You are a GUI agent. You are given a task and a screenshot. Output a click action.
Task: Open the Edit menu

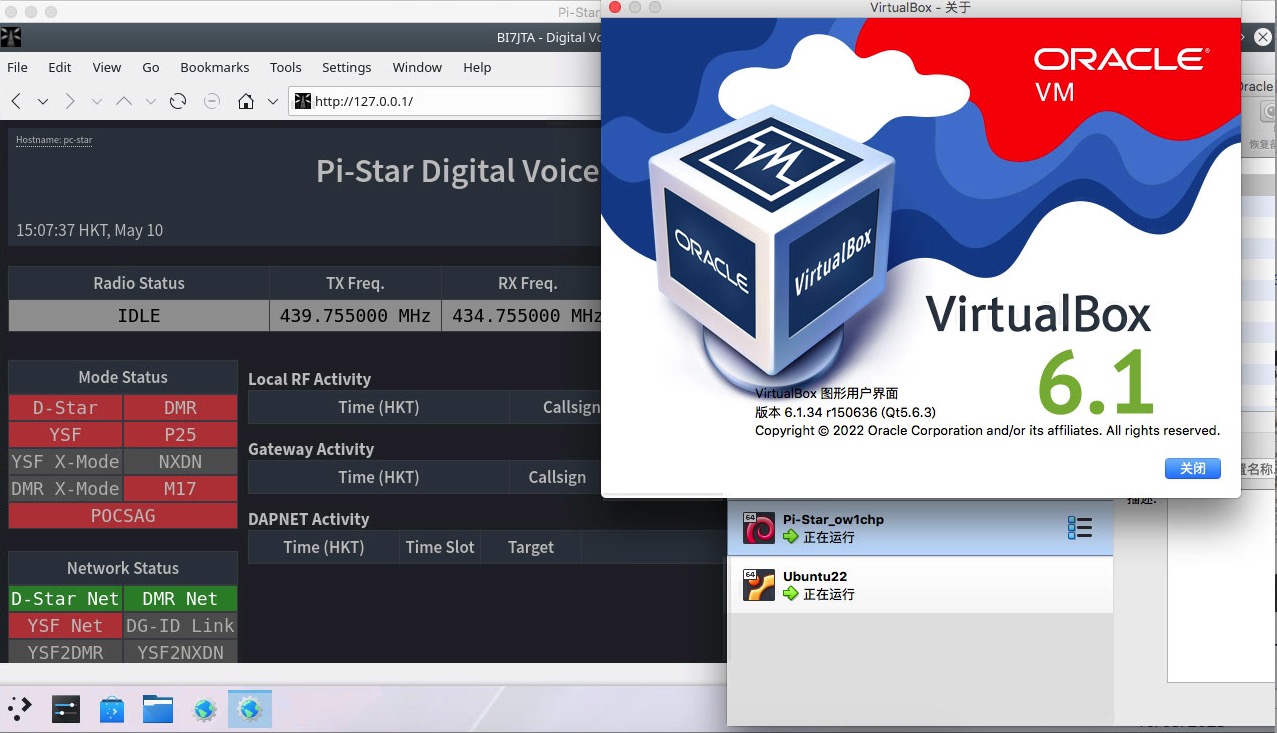pyautogui.click(x=60, y=67)
